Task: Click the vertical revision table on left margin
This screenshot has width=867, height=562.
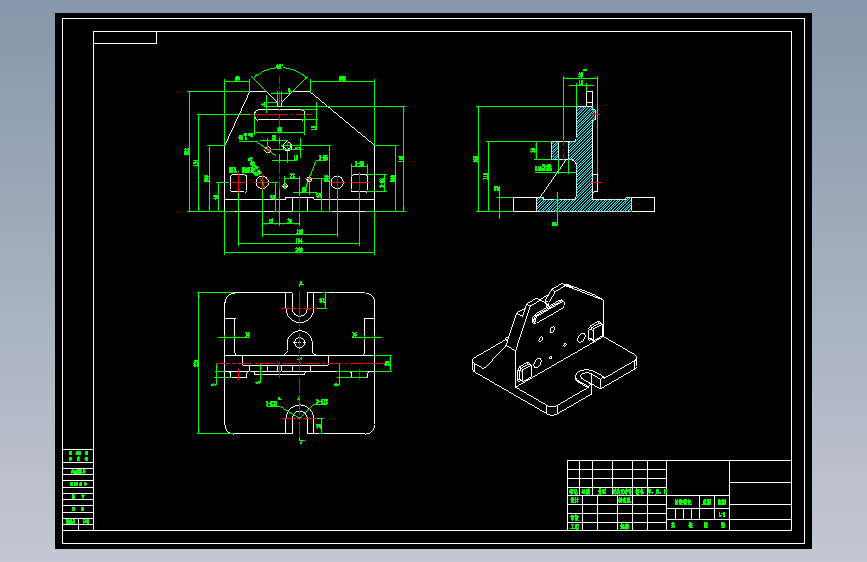Action: (78, 490)
